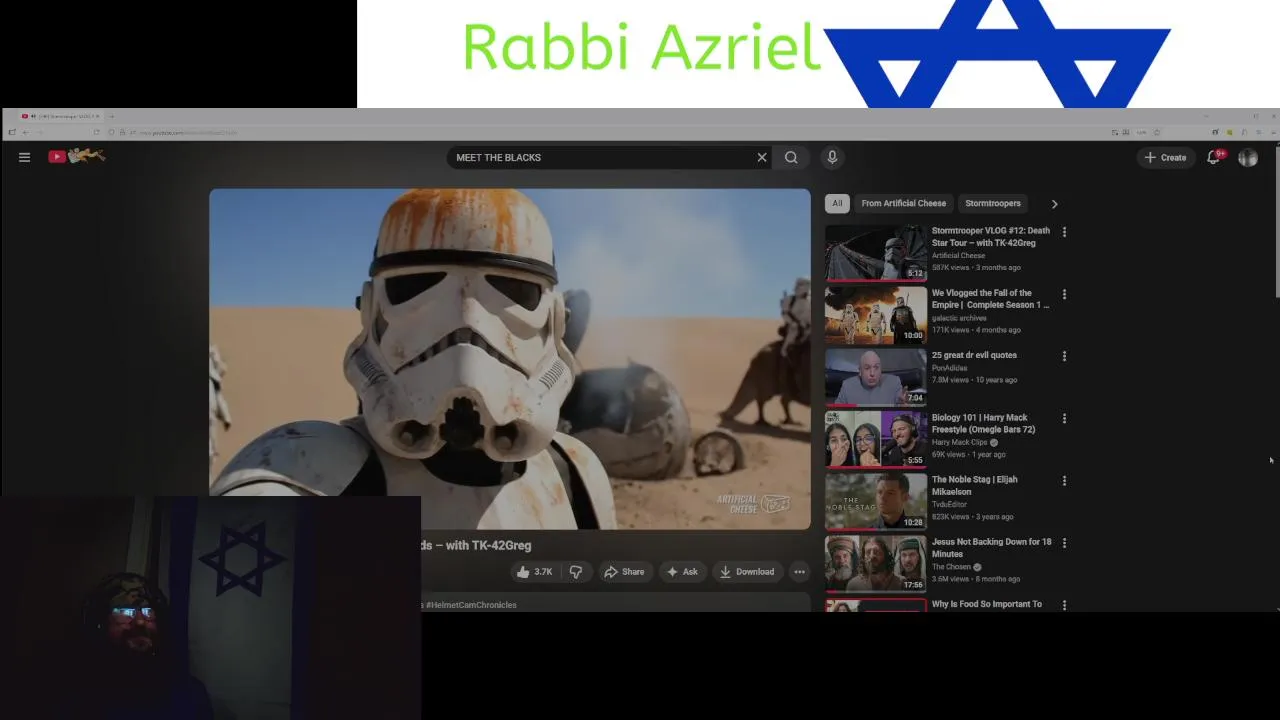This screenshot has height=720, width=1280.
Task: Select the From Artificial Cheese chip
Action: 904,203
